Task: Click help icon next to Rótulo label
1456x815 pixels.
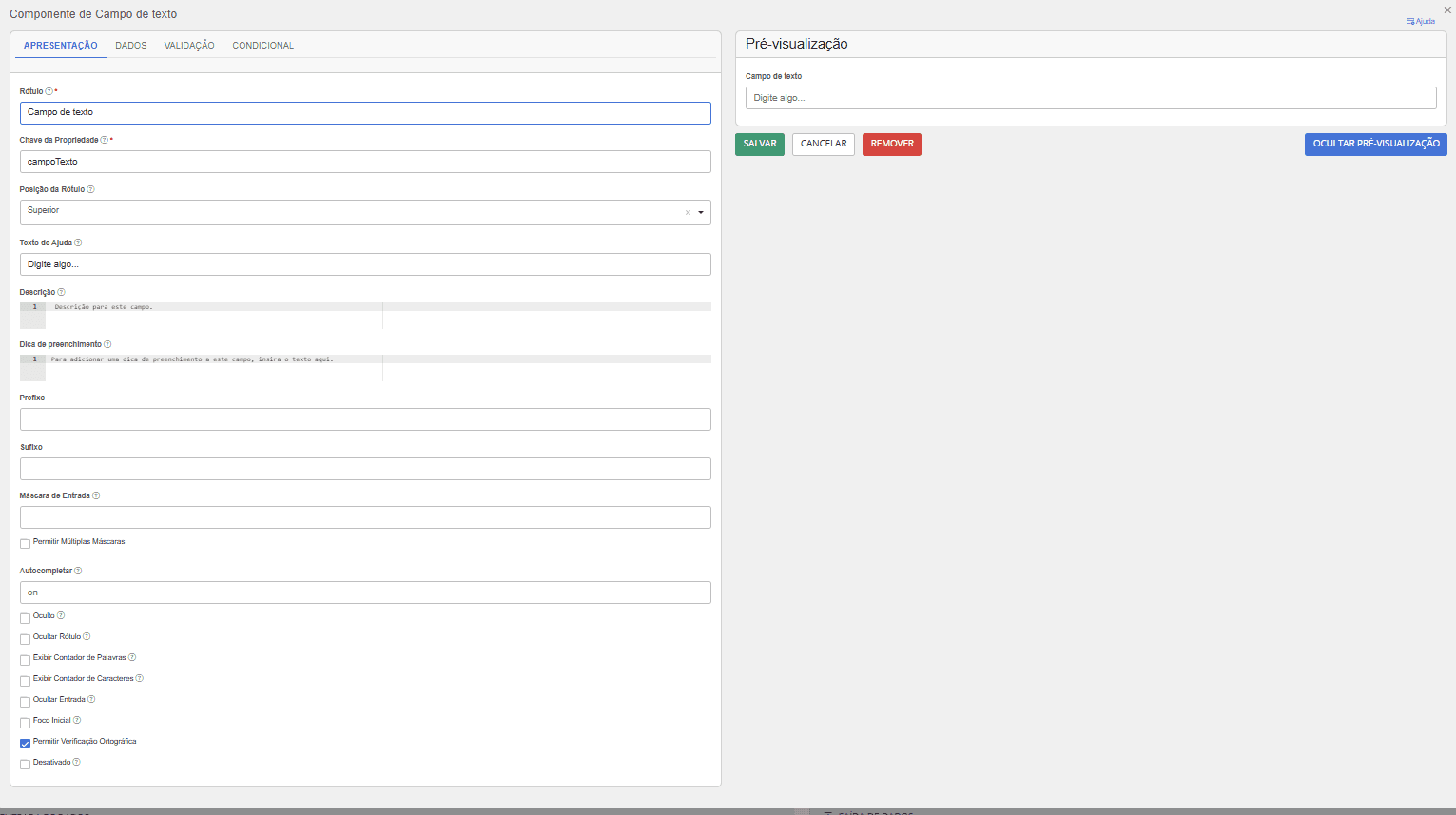Action: (x=49, y=91)
